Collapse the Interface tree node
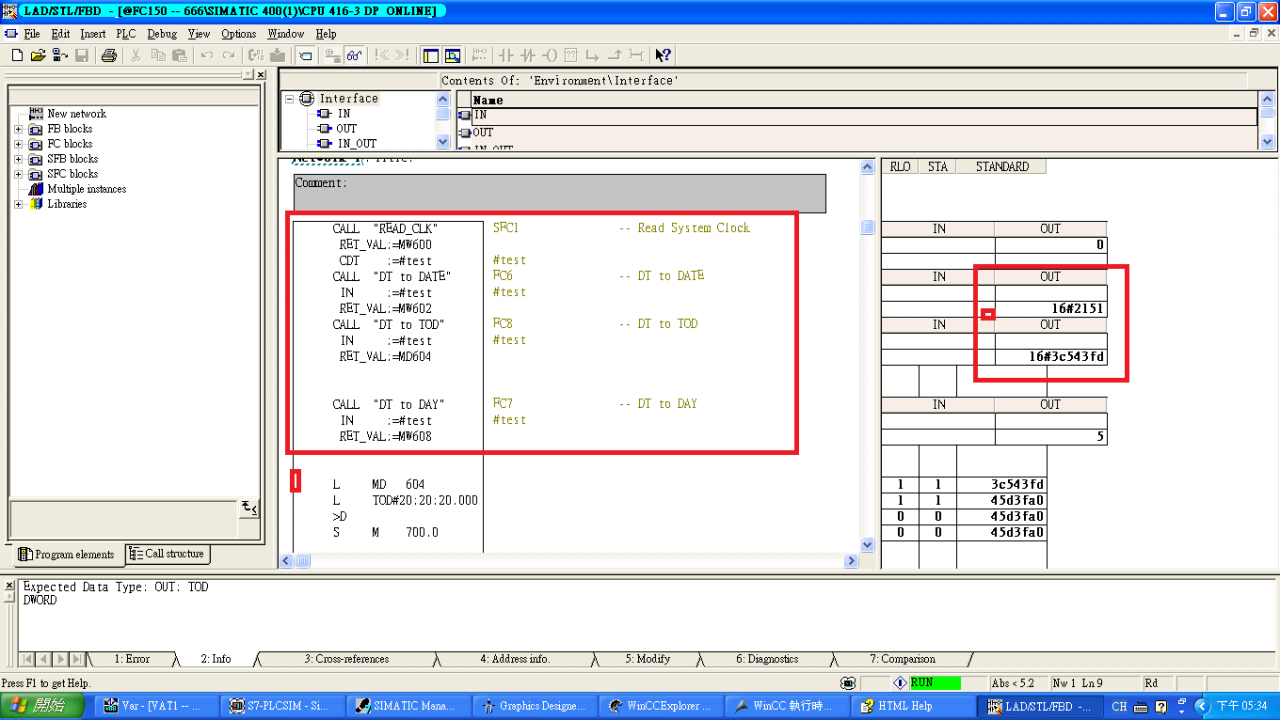Image resolution: width=1280 pixels, height=720 pixels. click(x=290, y=99)
